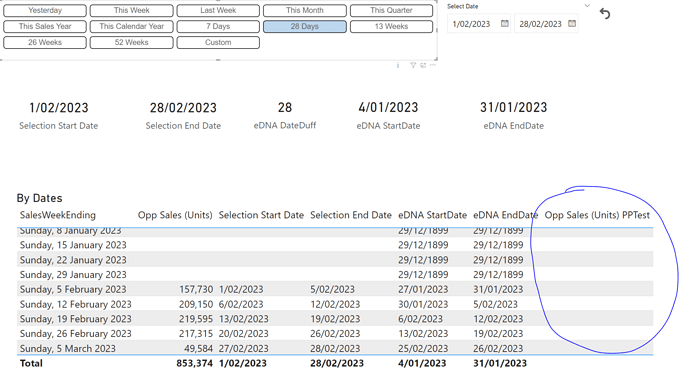Choose the 26 Weeks period
The width and height of the screenshot is (690, 384).
tap(45, 43)
